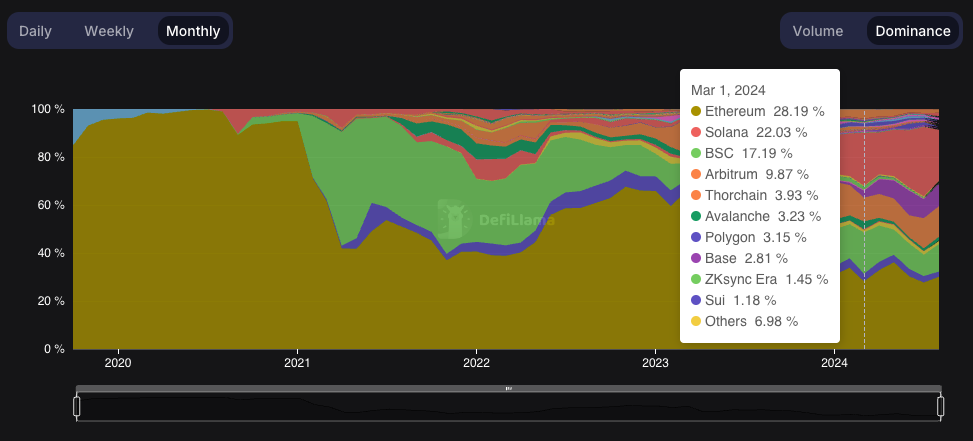973x441 pixels.
Task: Click the 2023 label on the x-axis
Action: click(655, 363)
